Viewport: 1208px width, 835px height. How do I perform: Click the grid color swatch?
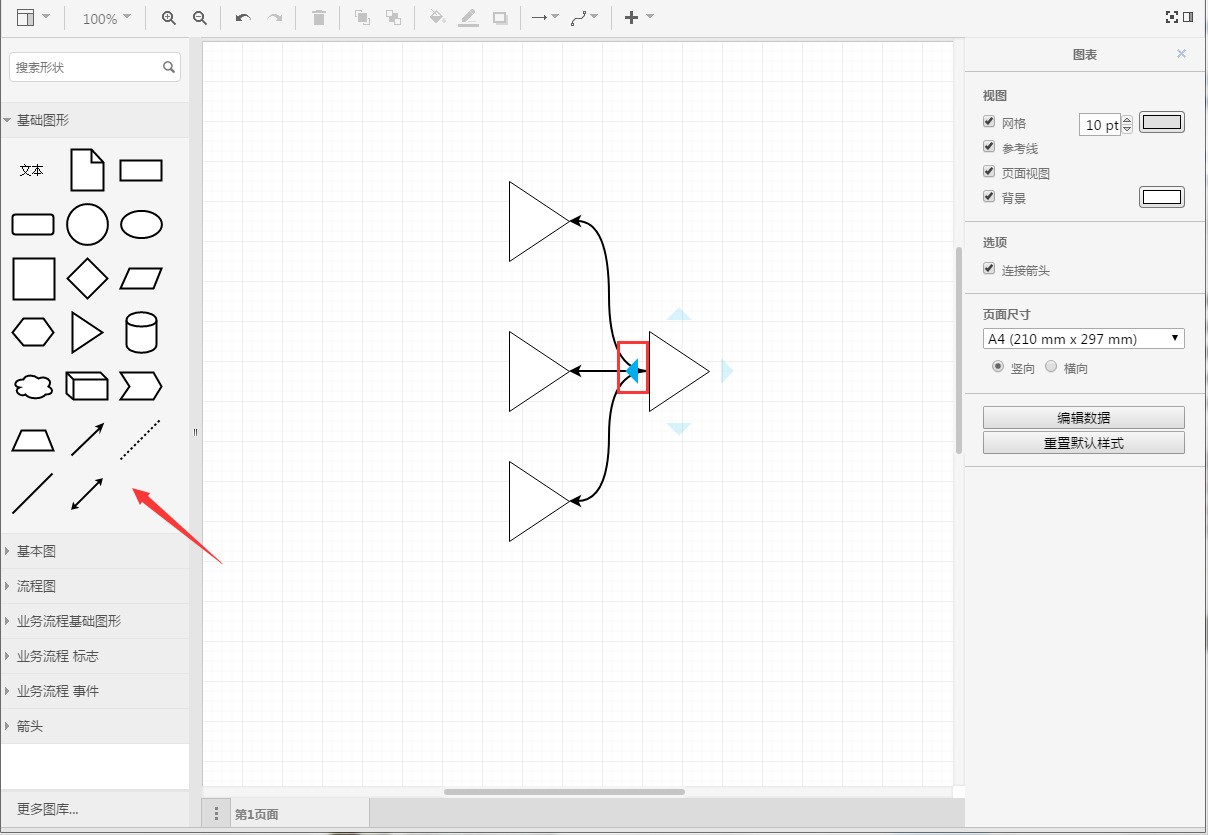tap(1161, 123)
